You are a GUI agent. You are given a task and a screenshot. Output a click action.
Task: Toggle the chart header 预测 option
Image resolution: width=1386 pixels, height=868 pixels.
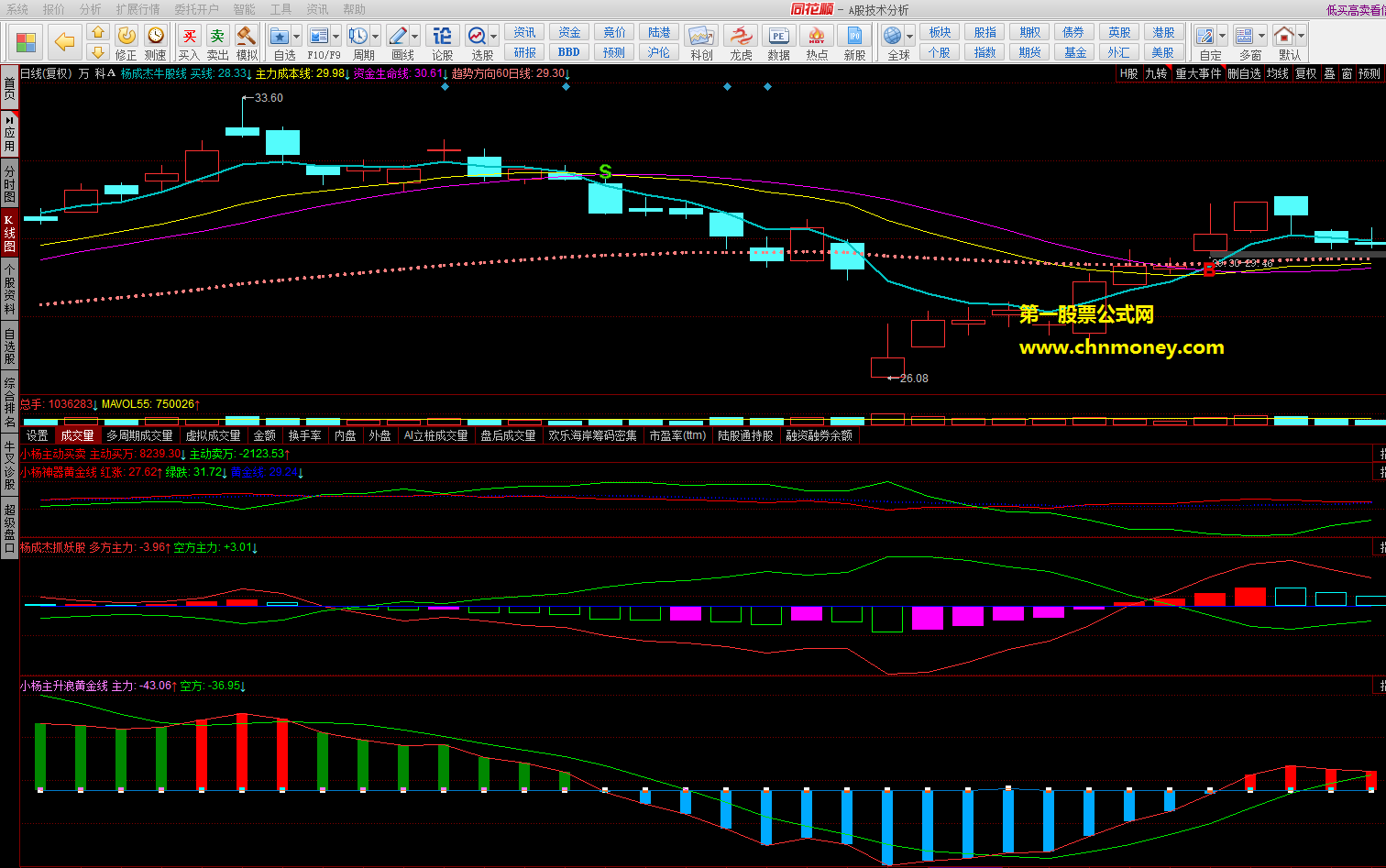(1369, 73)
